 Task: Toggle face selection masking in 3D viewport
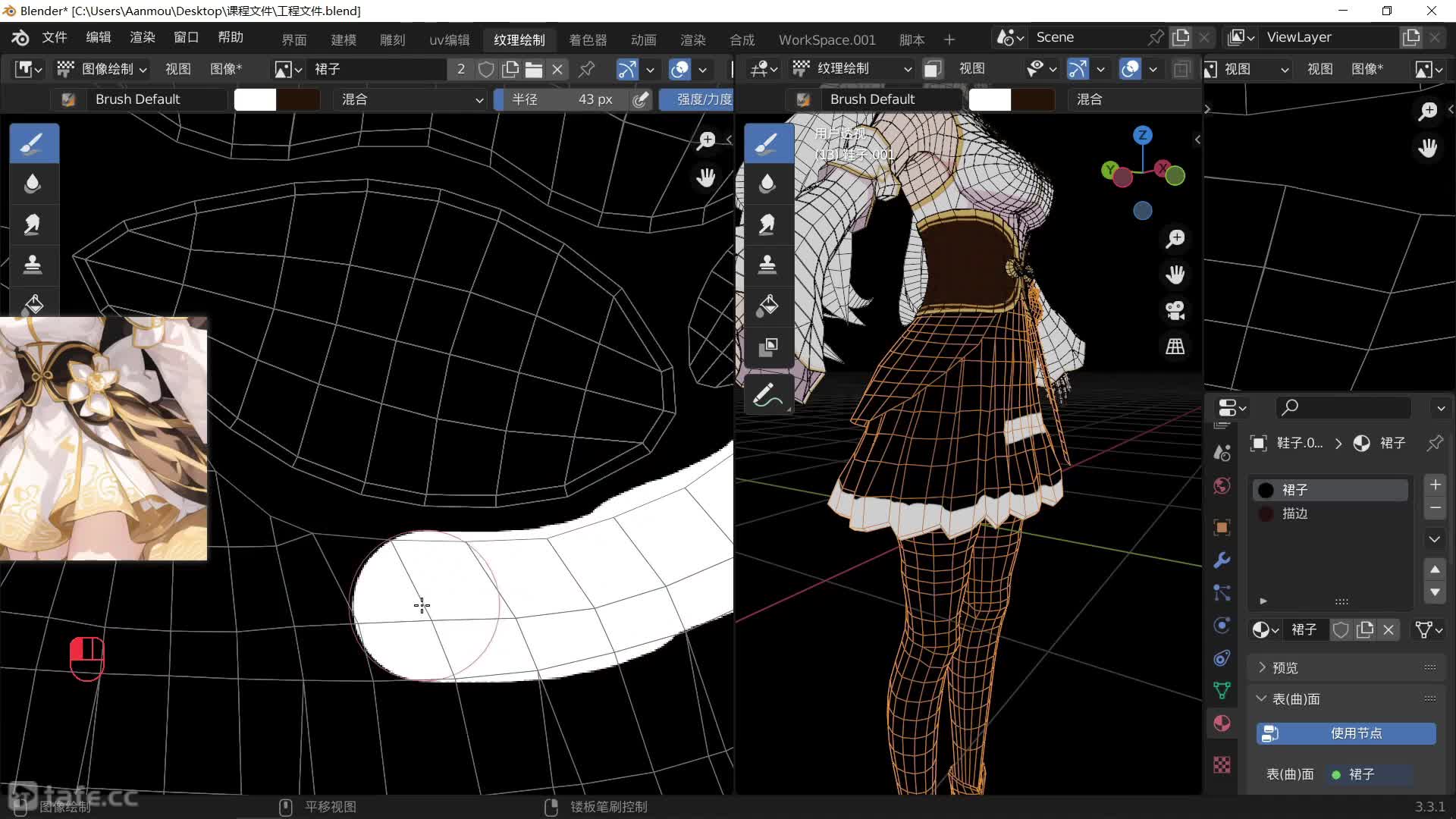[932, 69]
